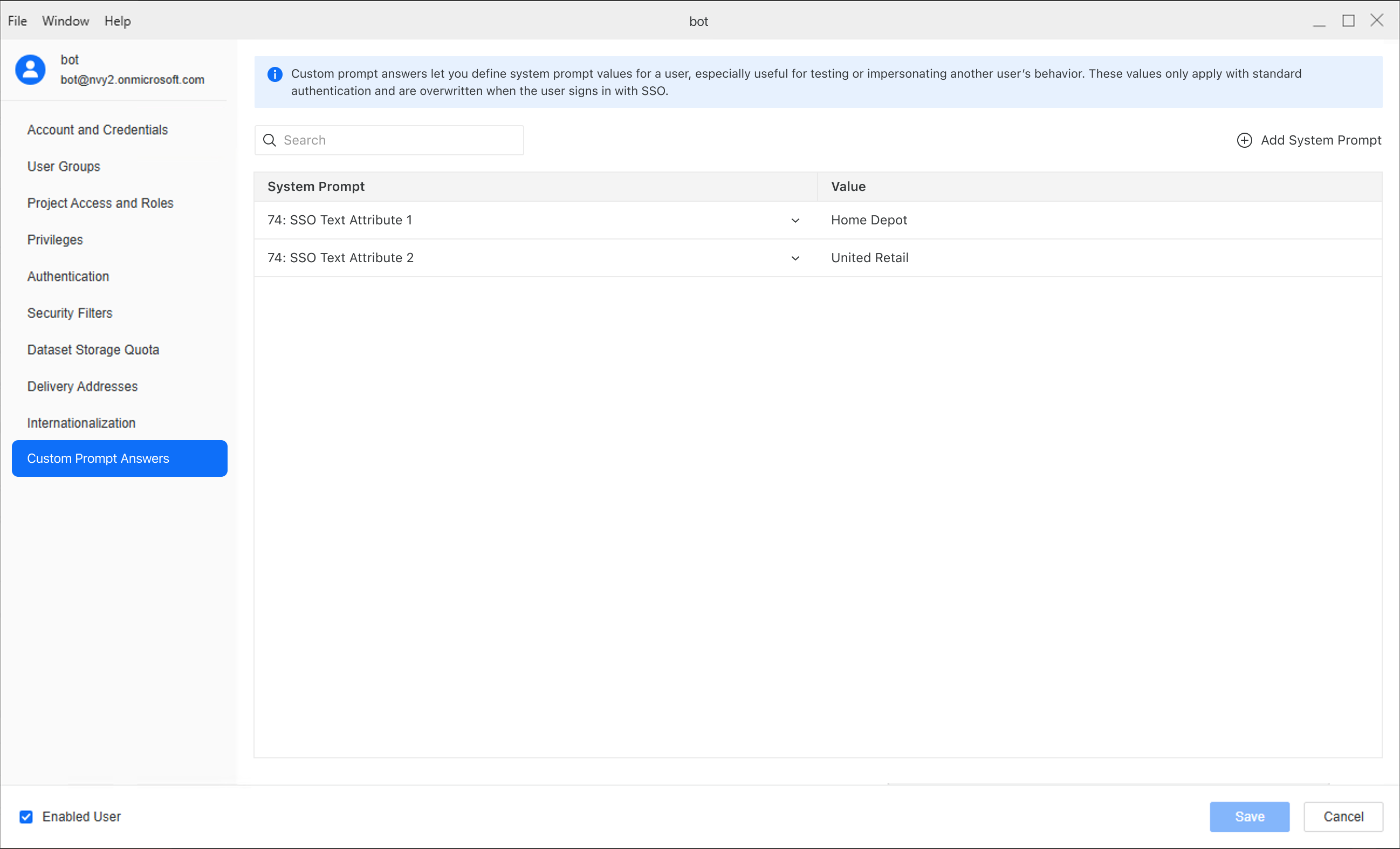
Task: Expand SSO Text Attribute 2 dropdown
Action: click(x=795, y=258)
